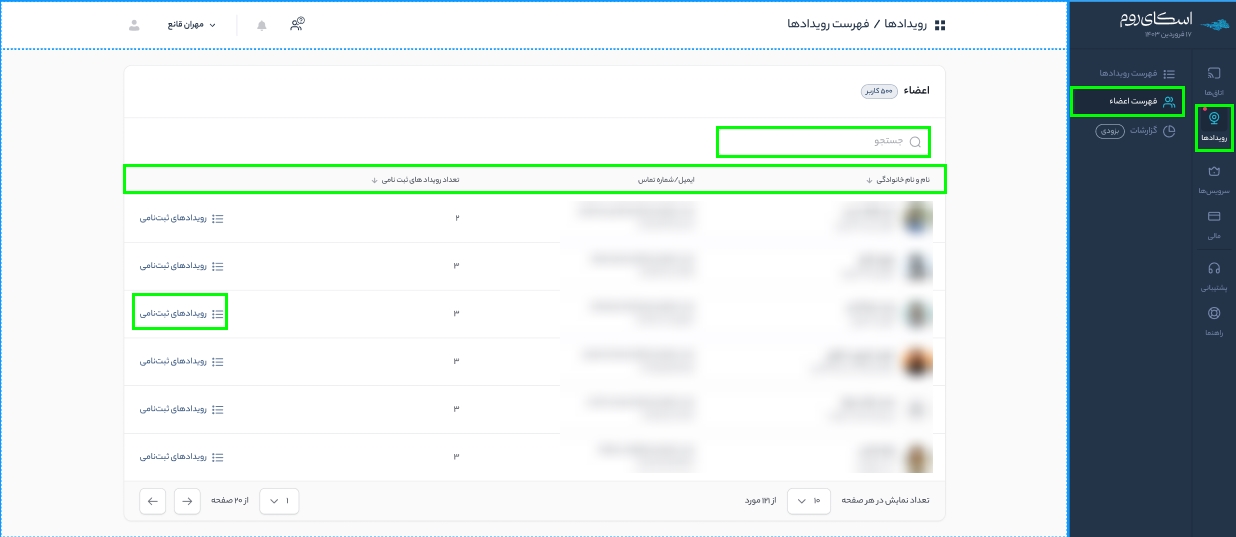Image resolution: width=1236 pixels, height=537 pixels.
Task: Open the rows-per-page dropdown showing 10
Action: pyautogui.click(x=808, y=501)
